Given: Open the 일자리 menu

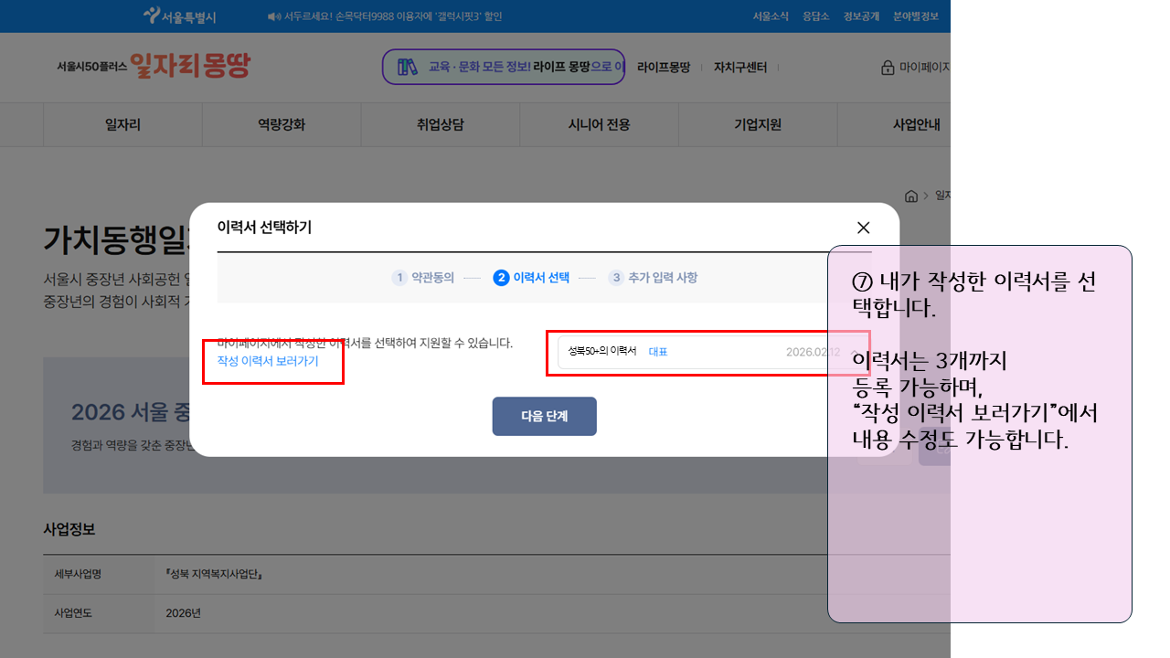Looking at the screenshot, I should coord(123,125).
